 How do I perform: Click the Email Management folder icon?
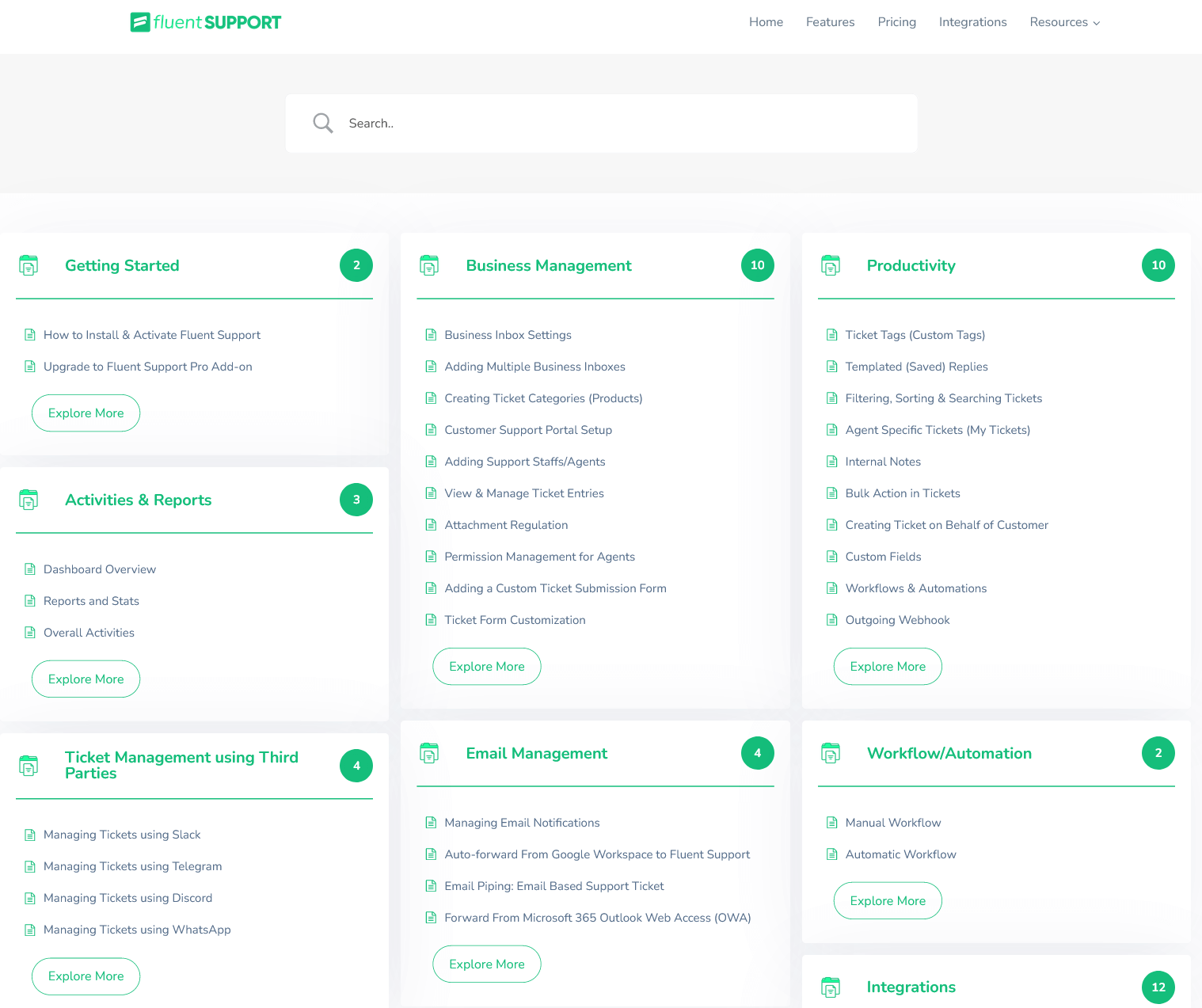coord(430,753)
